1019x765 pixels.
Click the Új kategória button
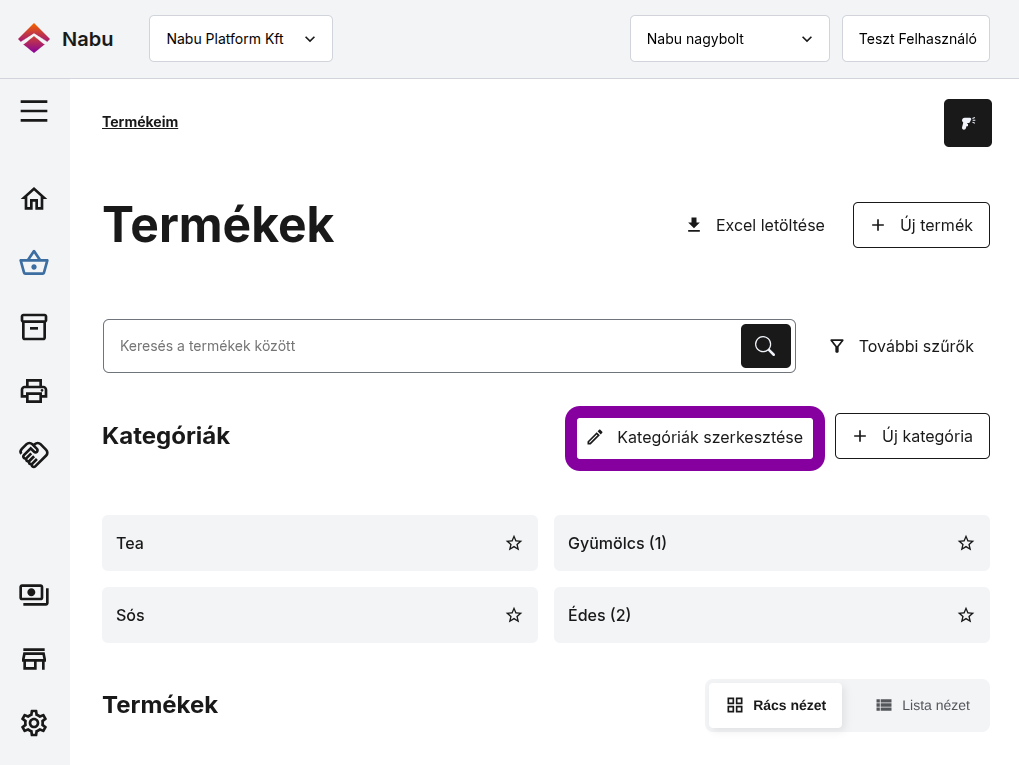pos(912,436)
